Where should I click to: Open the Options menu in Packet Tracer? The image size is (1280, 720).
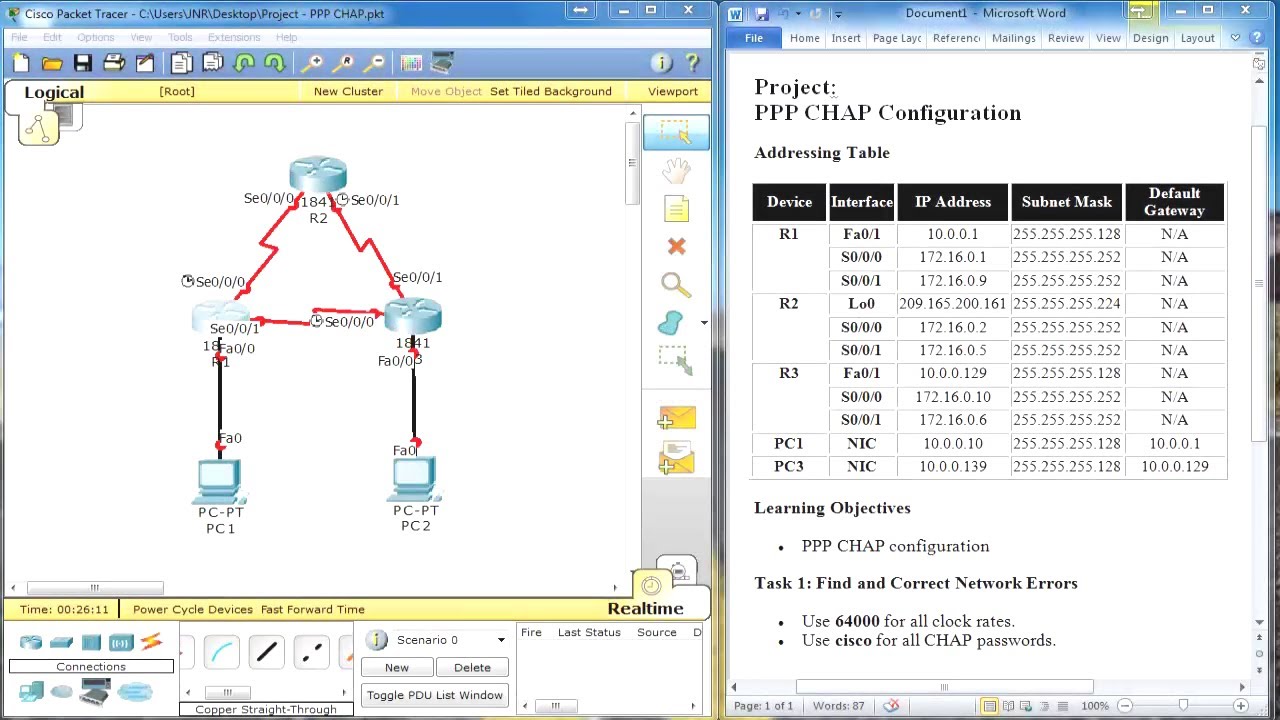click(x=95, y=37)
